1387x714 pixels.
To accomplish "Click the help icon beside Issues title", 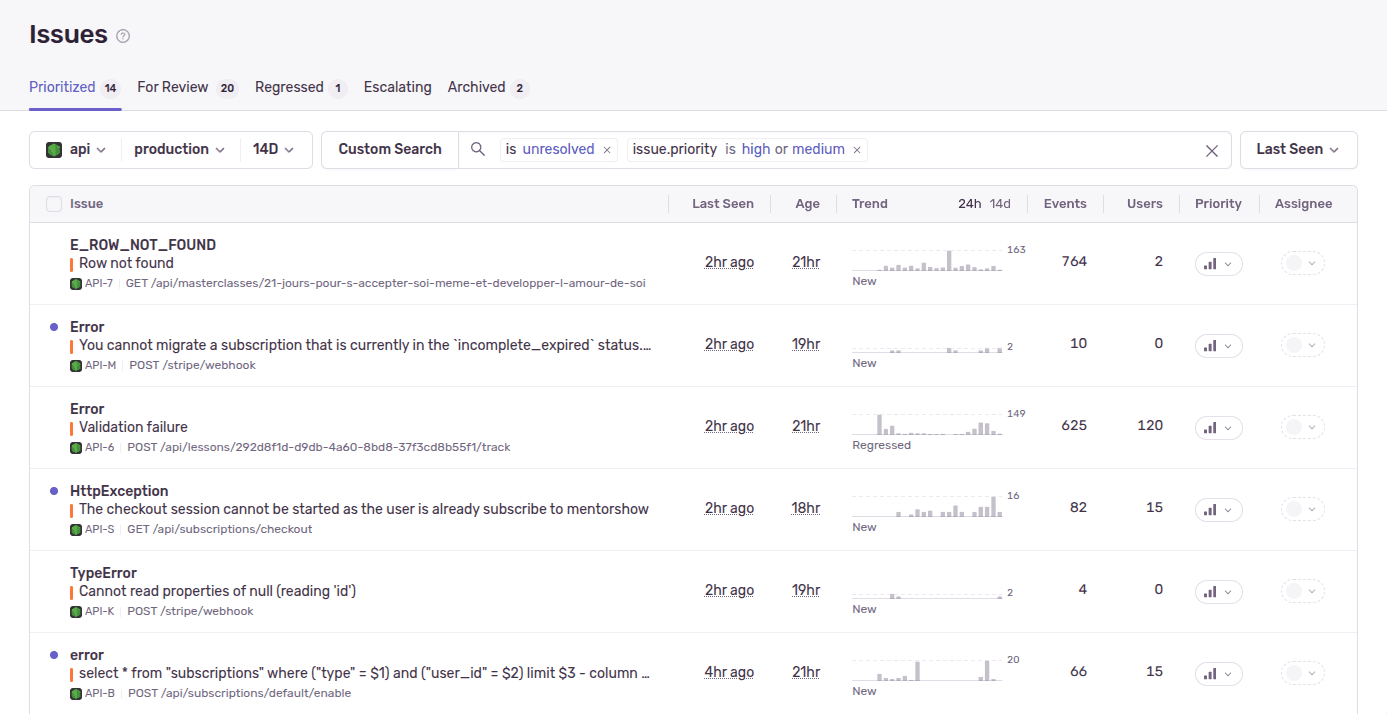I will pyautogui.click(x=123, y=36).
